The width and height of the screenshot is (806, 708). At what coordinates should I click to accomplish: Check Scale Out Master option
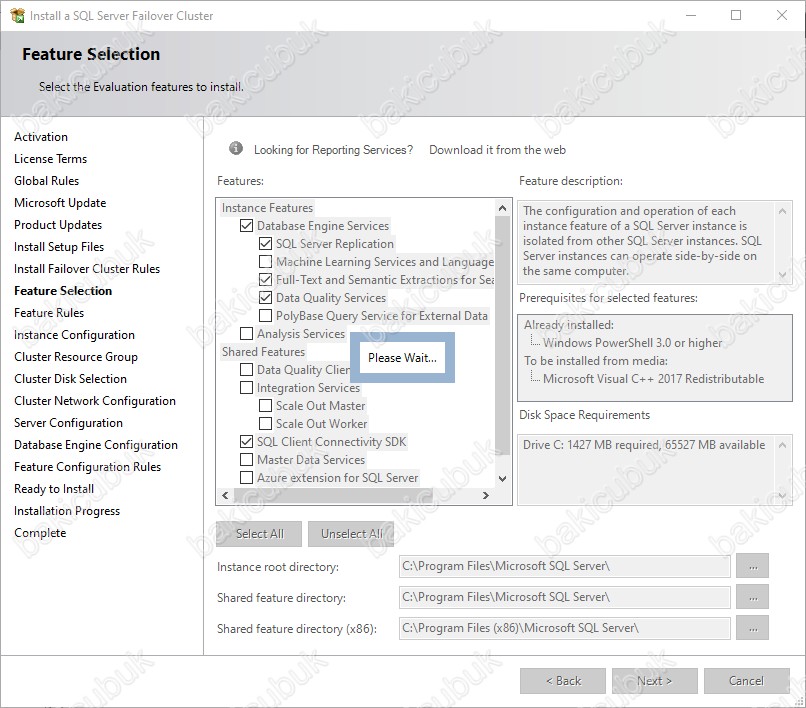click(x=265, y=406)
